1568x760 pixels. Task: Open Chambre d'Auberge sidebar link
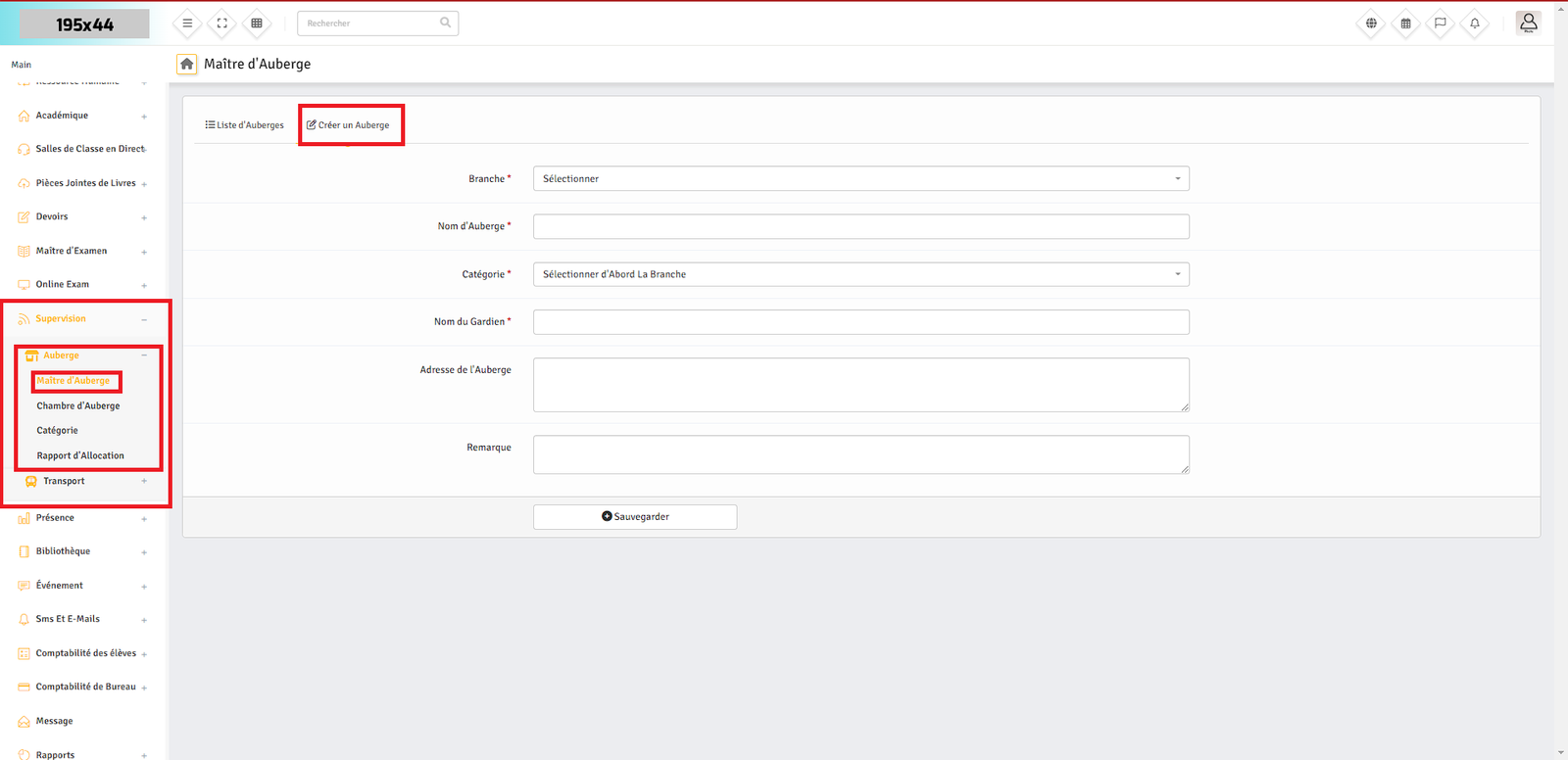[78, 405]
